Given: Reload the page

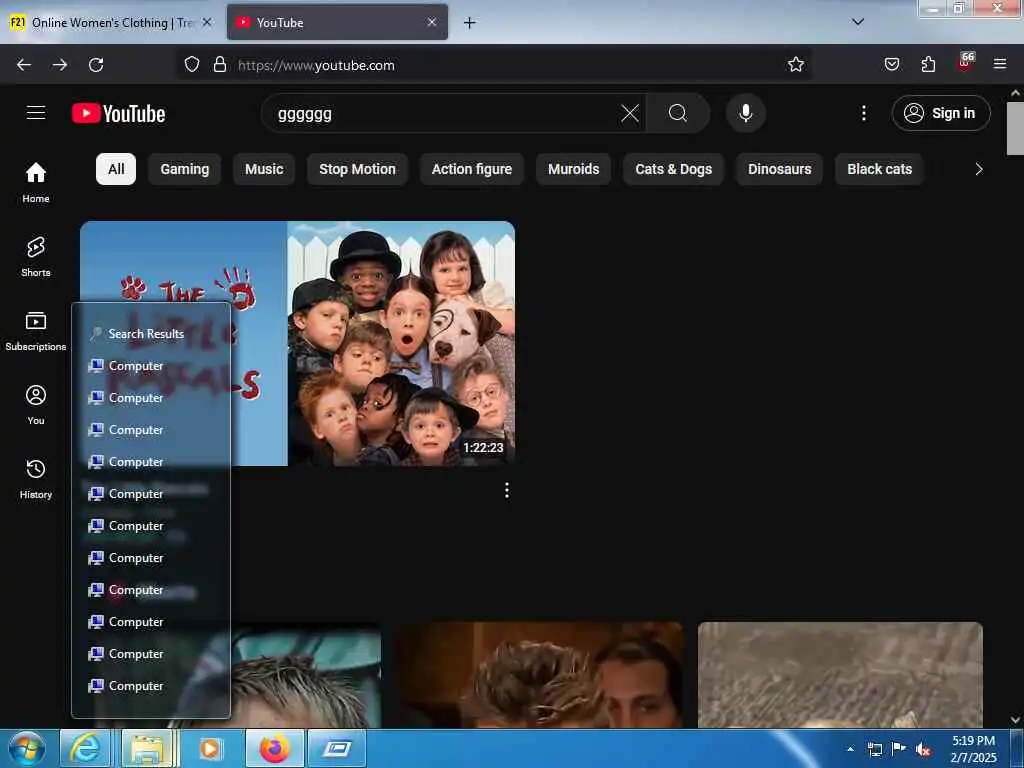Looking at the screenshot, I should coord(96,65).
